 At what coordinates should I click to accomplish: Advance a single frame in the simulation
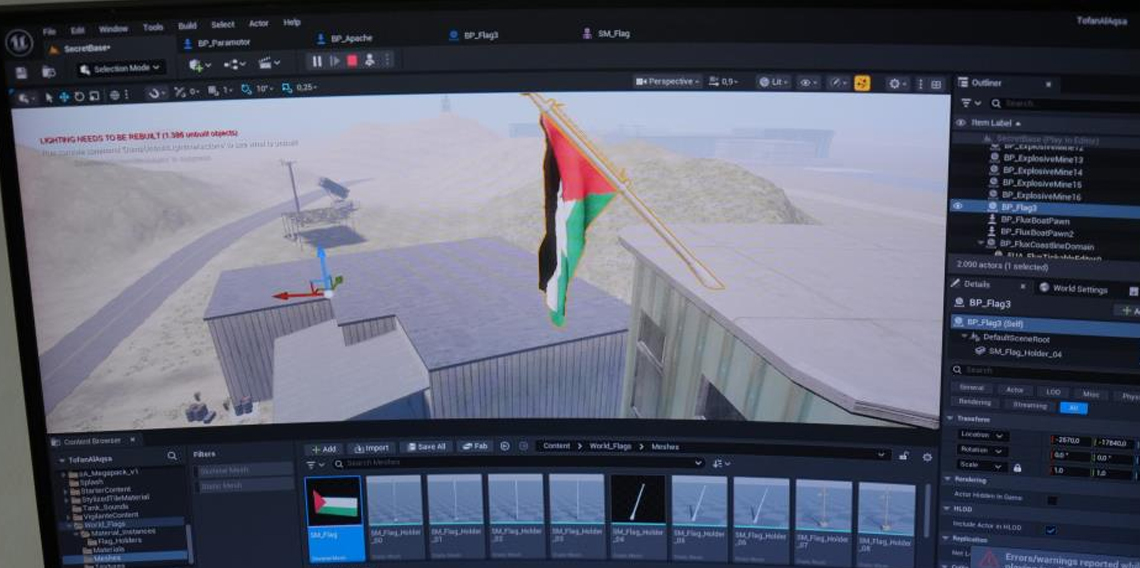(334, 61)
